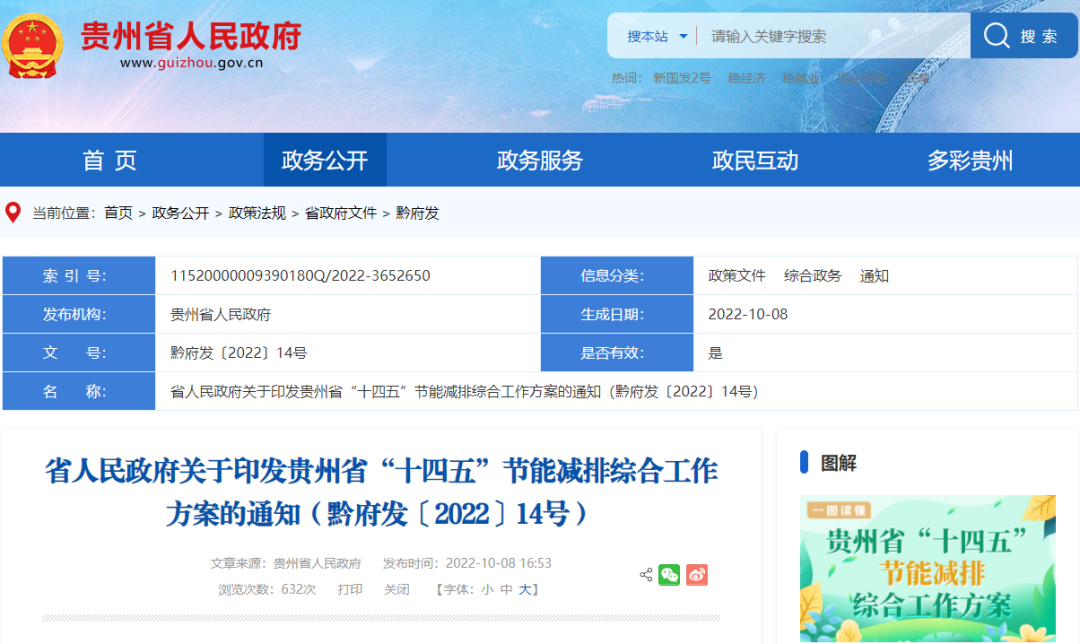Click 首页 in the breadcrumb
Screen dimensions: 1080x644
[118, 213]
